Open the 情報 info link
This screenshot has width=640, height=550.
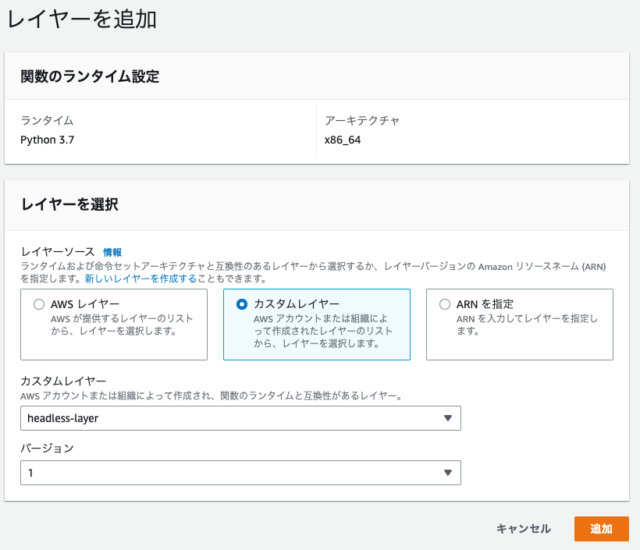[112, 253]
